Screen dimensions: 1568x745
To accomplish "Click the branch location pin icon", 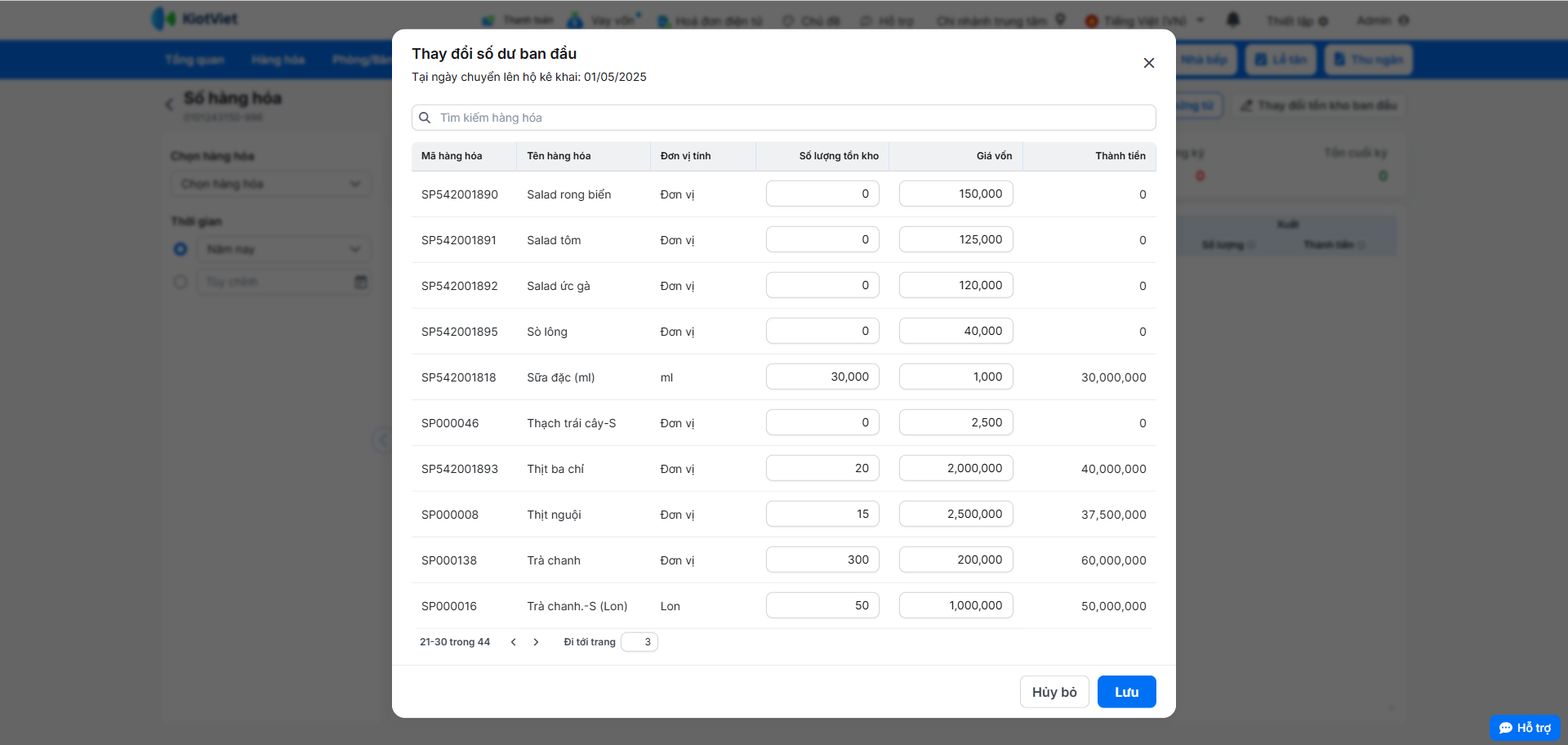I will (x=1060, y=20).
